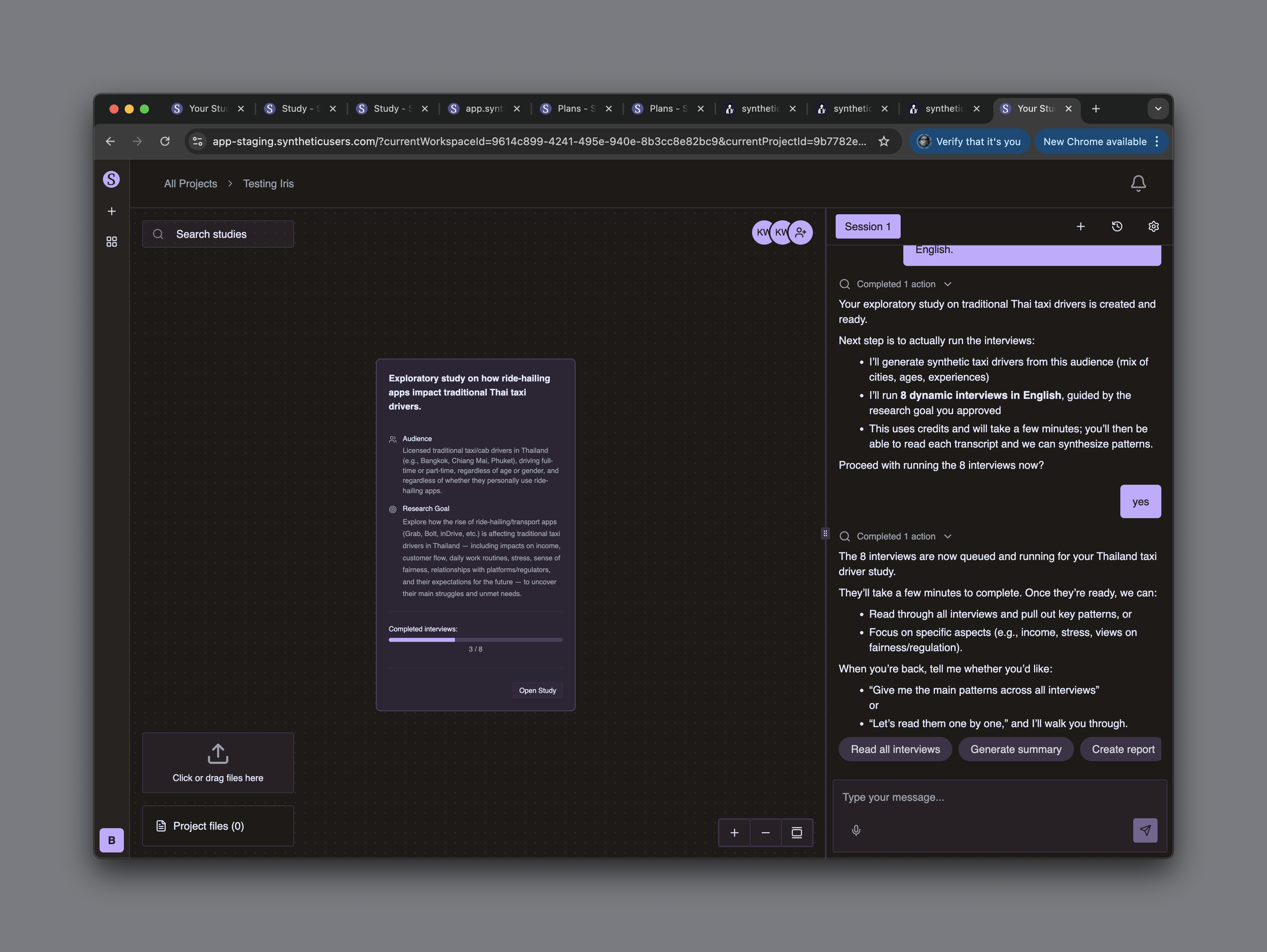The height and width of the screenshot is (952, 1267).
Task: Click the sidebar plus icon
Action: [112, 211]
